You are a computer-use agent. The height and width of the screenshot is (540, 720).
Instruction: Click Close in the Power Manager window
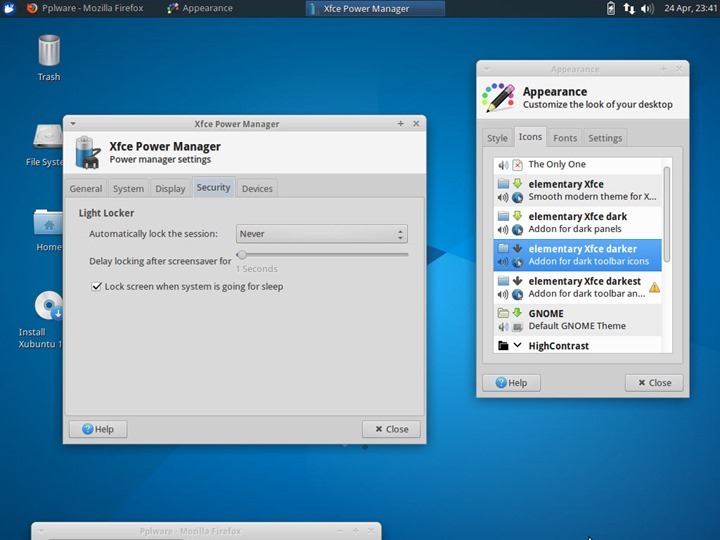(x=391, y=429)
